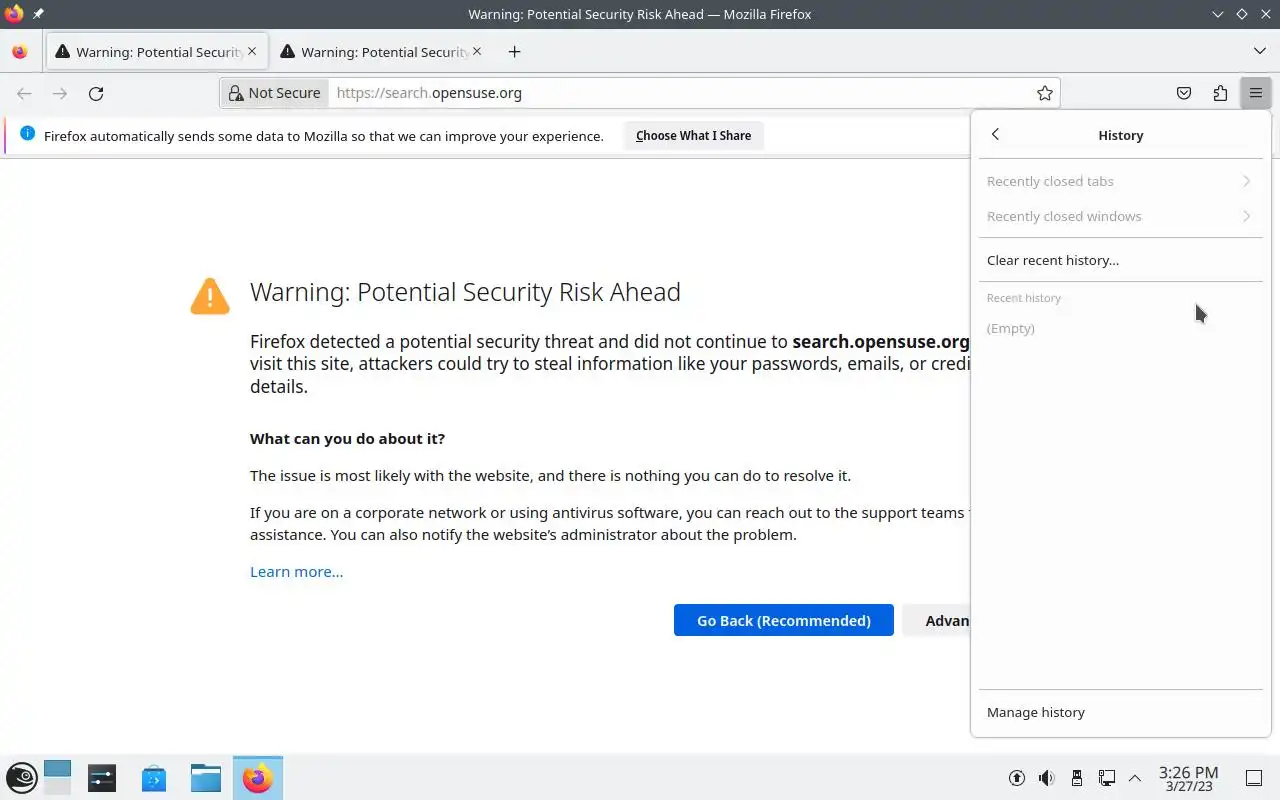
Task: Open removable devices tray icon
Action: tap(1077, 778)
